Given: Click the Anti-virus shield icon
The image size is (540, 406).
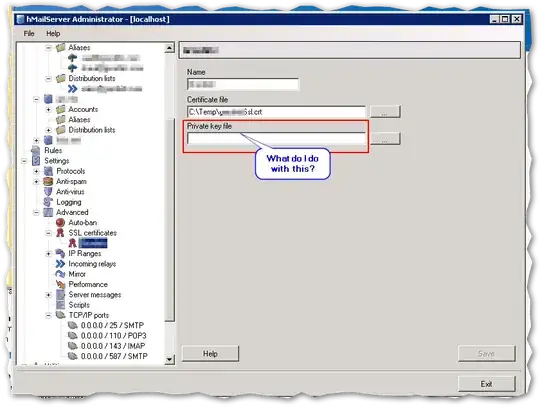Looking at the screenshot, I should [x=48, y=192].
